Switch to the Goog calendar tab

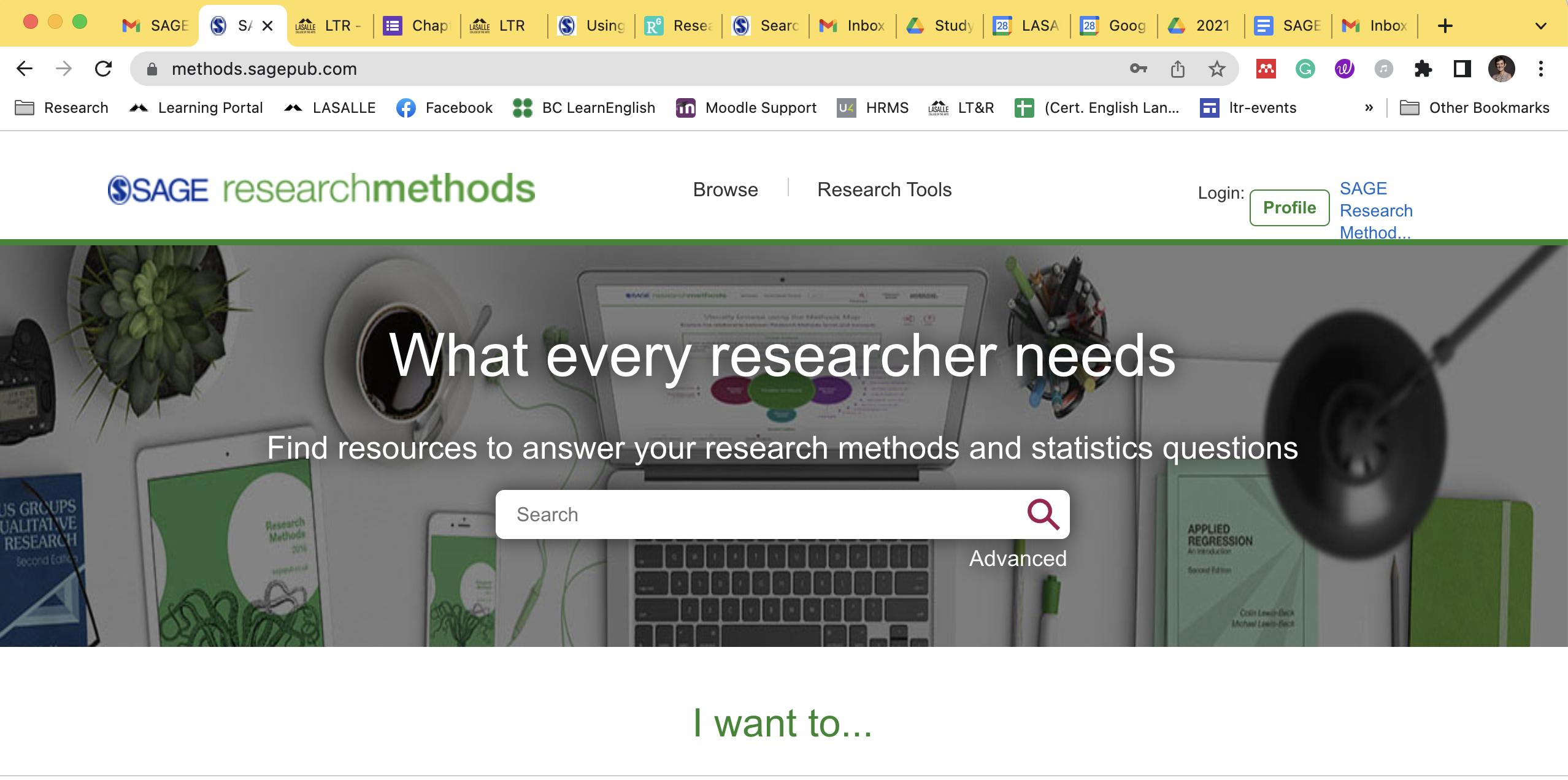pos(1114,26)
